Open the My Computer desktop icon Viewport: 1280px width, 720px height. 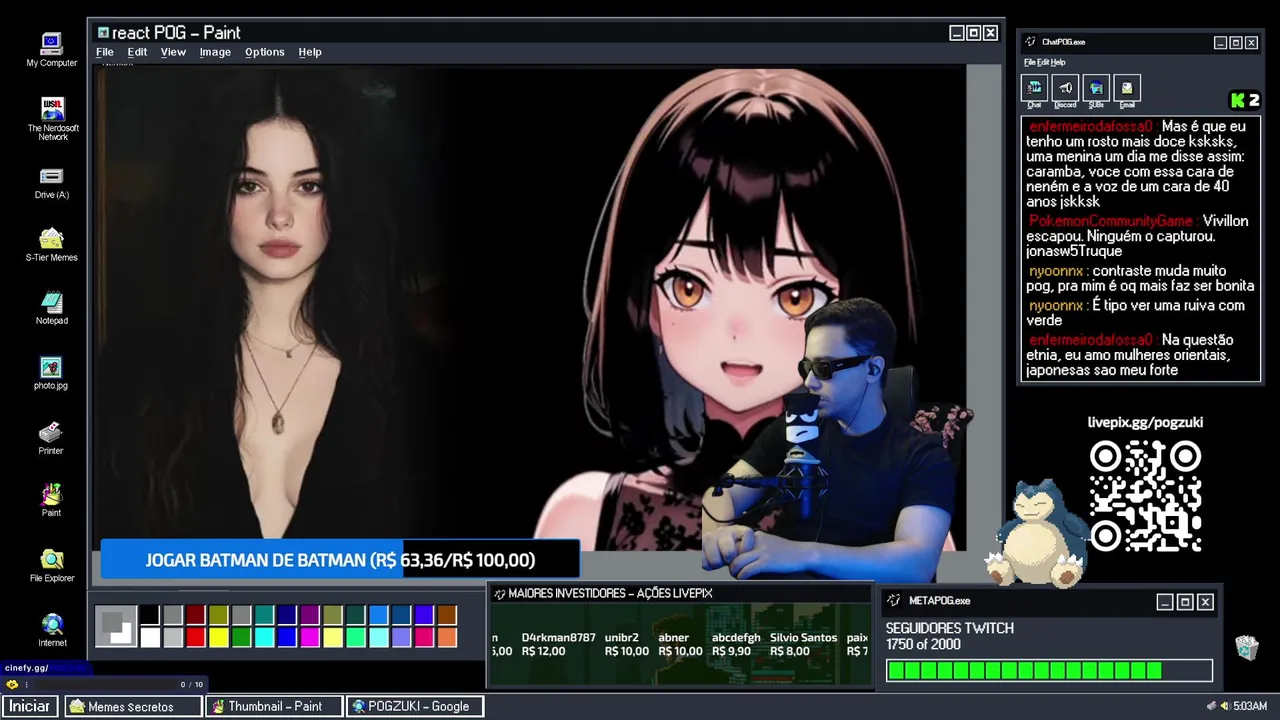point(52,44)
